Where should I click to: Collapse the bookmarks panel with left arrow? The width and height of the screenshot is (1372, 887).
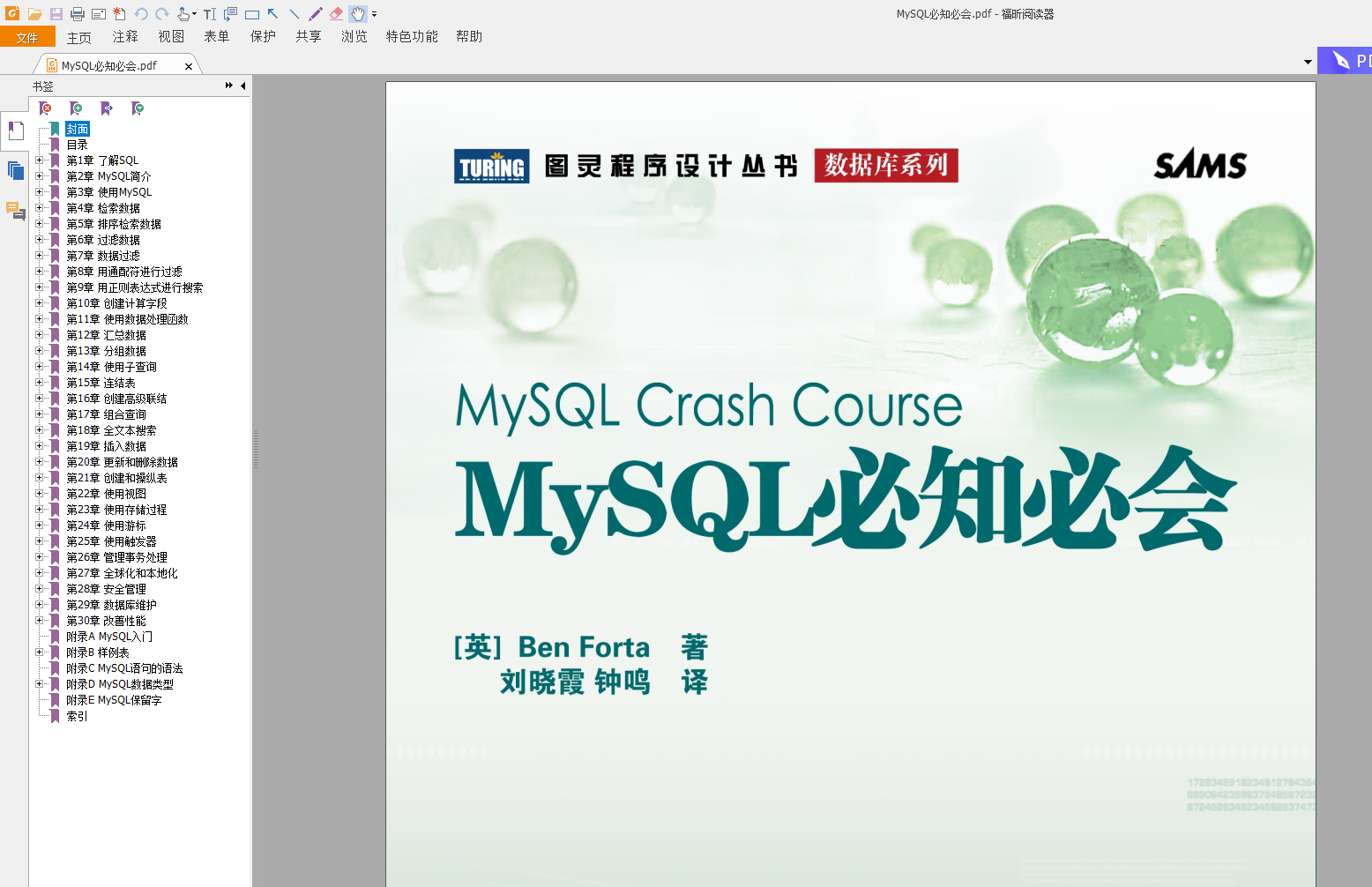[242, 86]
